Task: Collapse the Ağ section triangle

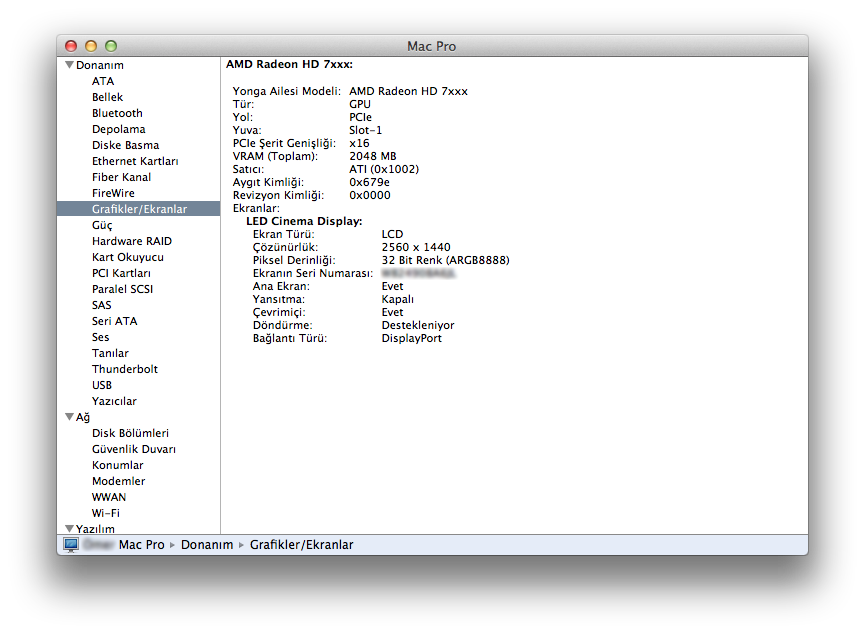Action: (70, 417)
